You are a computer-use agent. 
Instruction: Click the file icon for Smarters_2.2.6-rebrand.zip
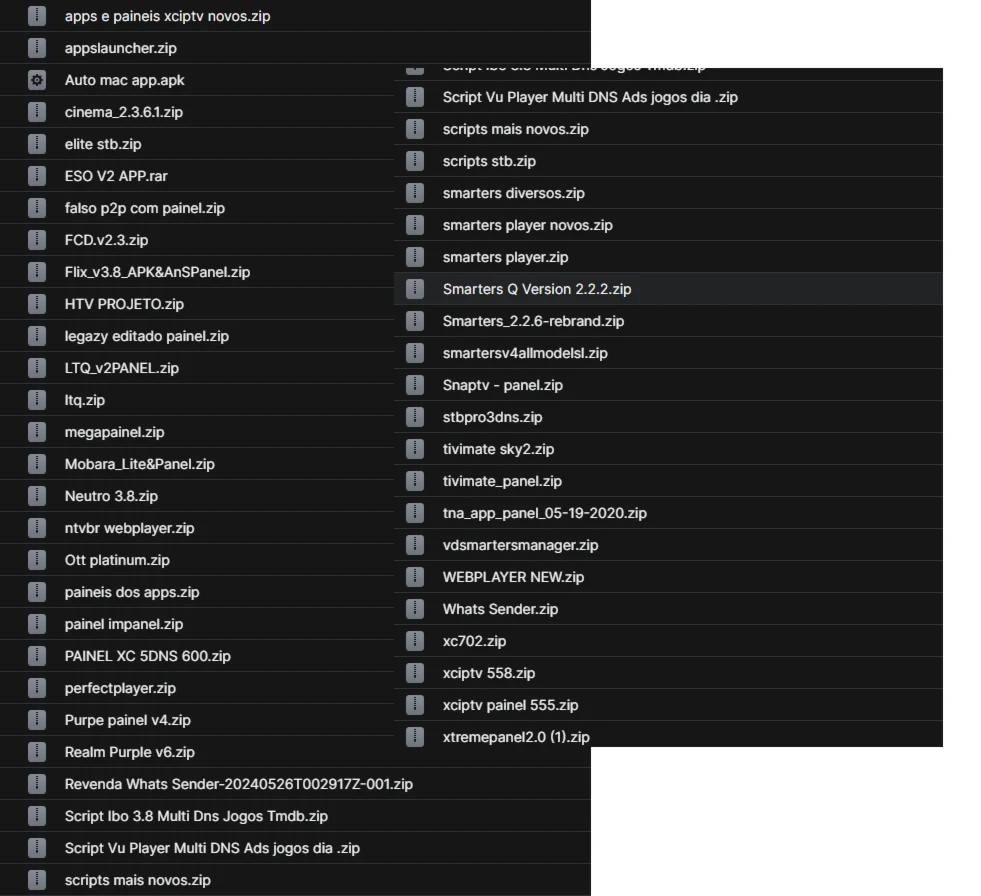415,321
